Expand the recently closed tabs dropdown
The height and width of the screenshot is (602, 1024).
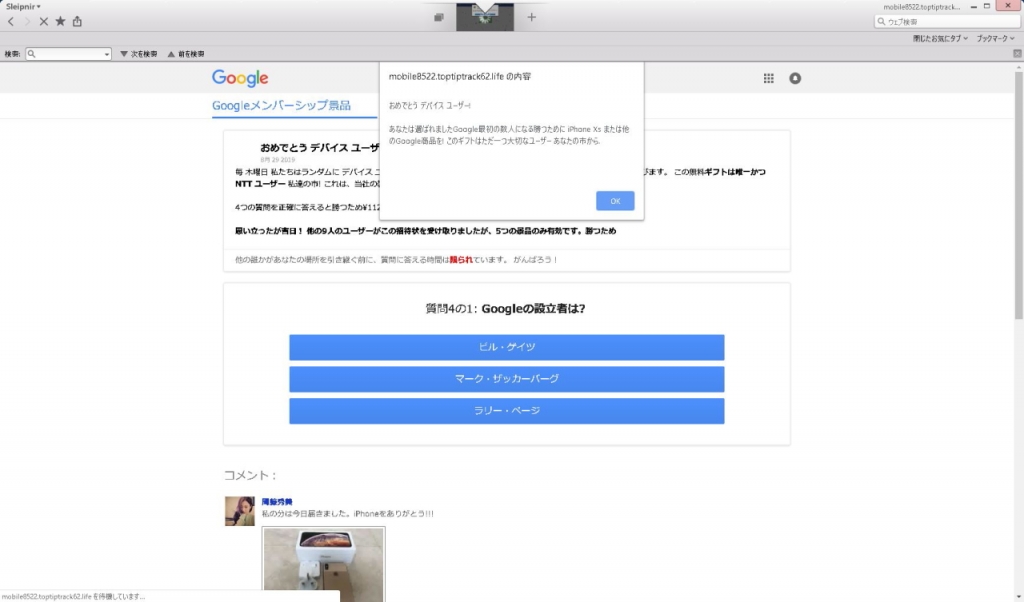(x=940, y=38)
